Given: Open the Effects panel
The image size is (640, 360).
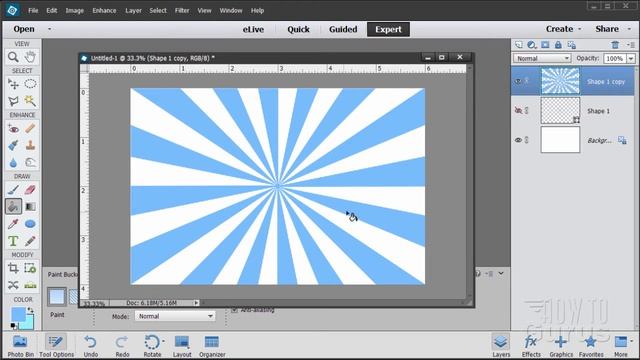Looking at the screenshot, I should pos(531,346).
